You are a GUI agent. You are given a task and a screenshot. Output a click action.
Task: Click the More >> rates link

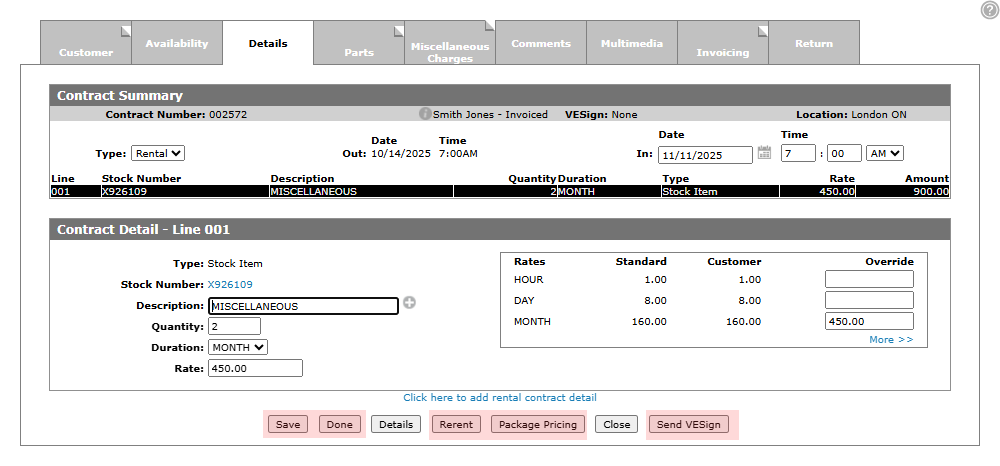coord(891,340)
